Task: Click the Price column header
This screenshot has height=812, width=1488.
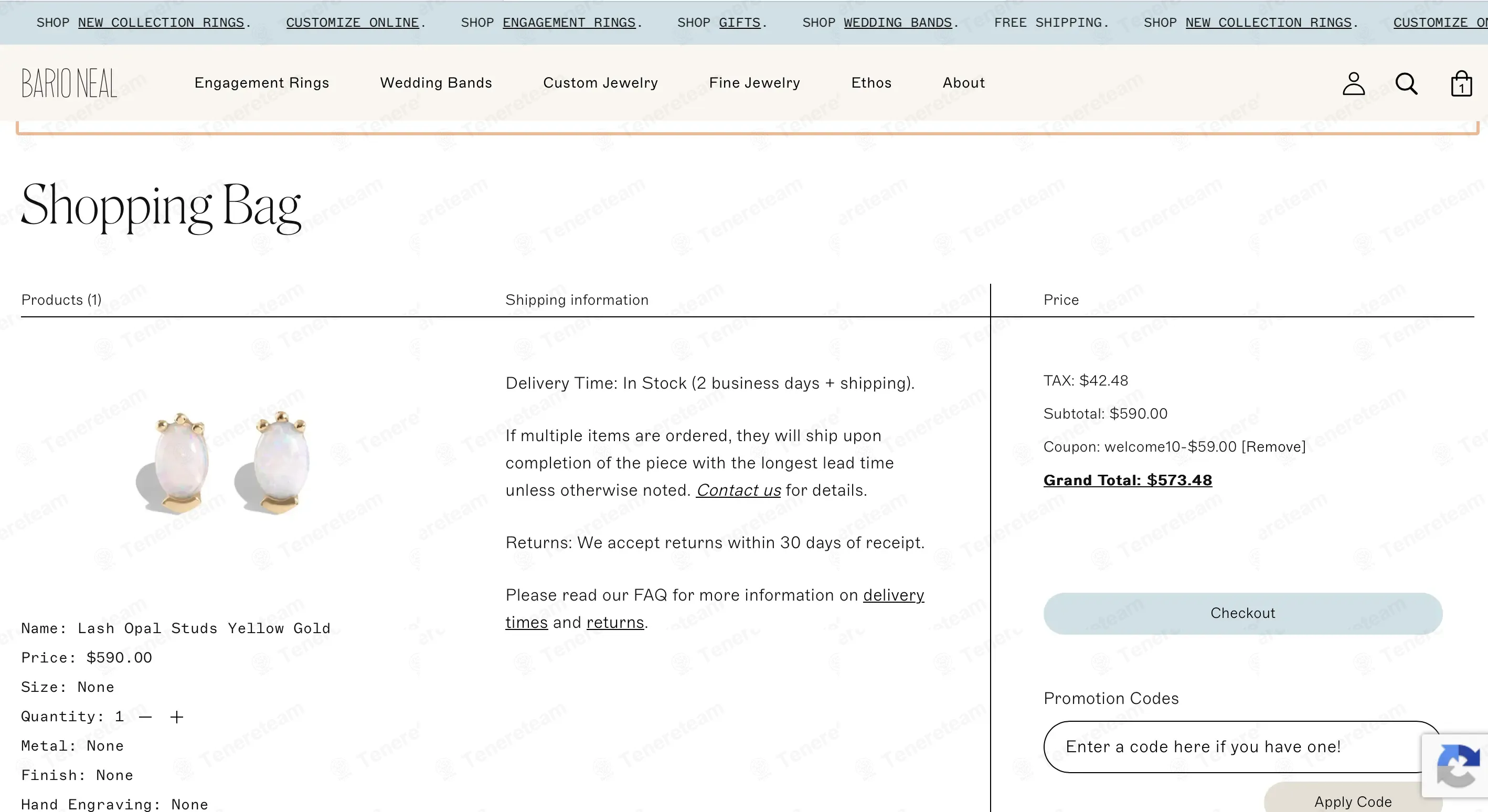Action: point(1060,300)
